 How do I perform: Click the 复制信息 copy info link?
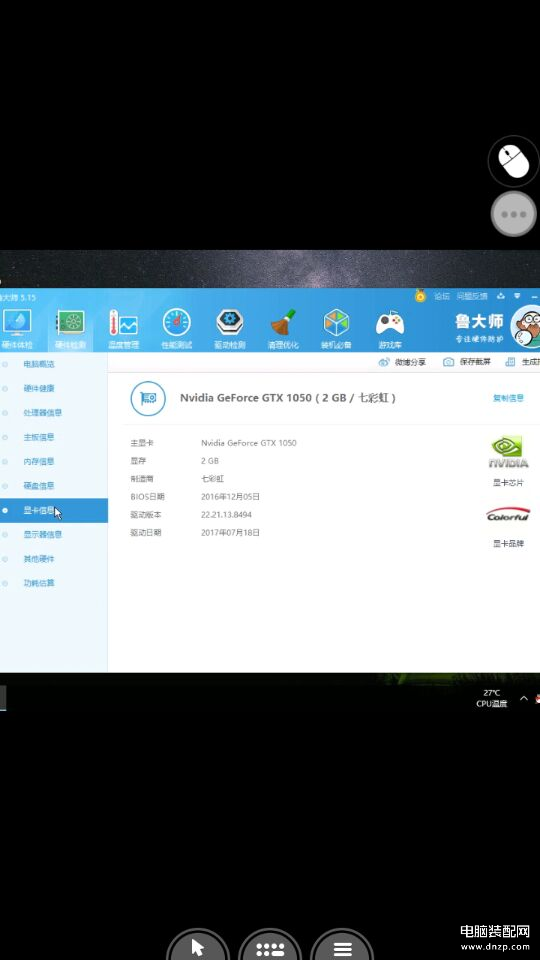[508, 398]
